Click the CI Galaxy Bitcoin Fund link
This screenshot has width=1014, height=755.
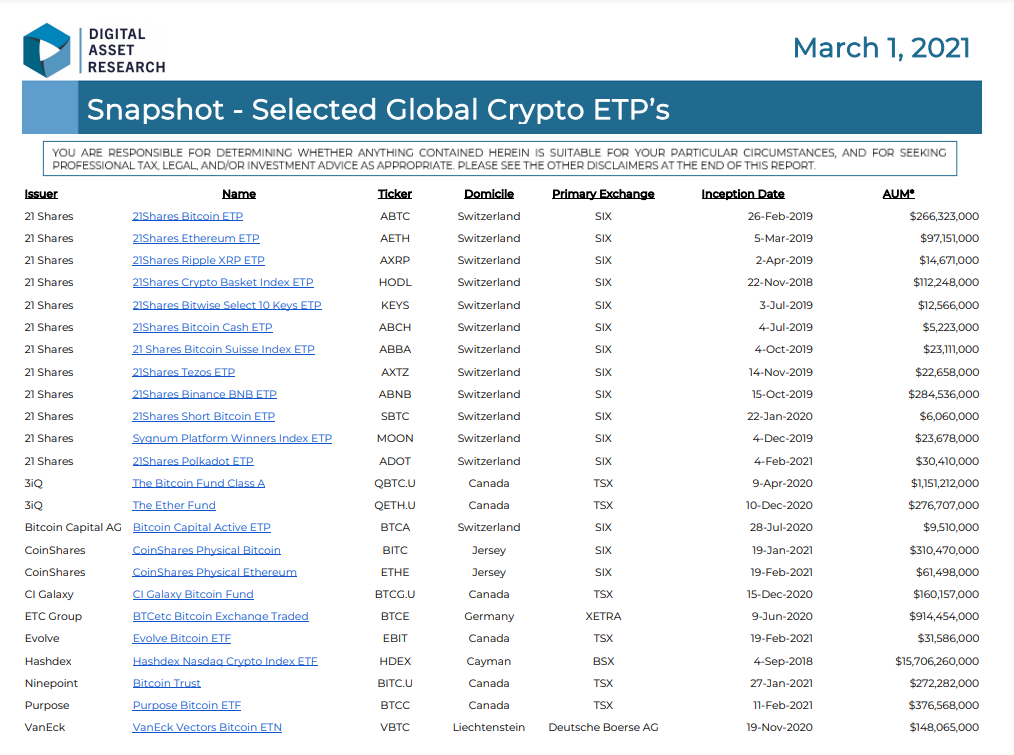coord(193,594)
